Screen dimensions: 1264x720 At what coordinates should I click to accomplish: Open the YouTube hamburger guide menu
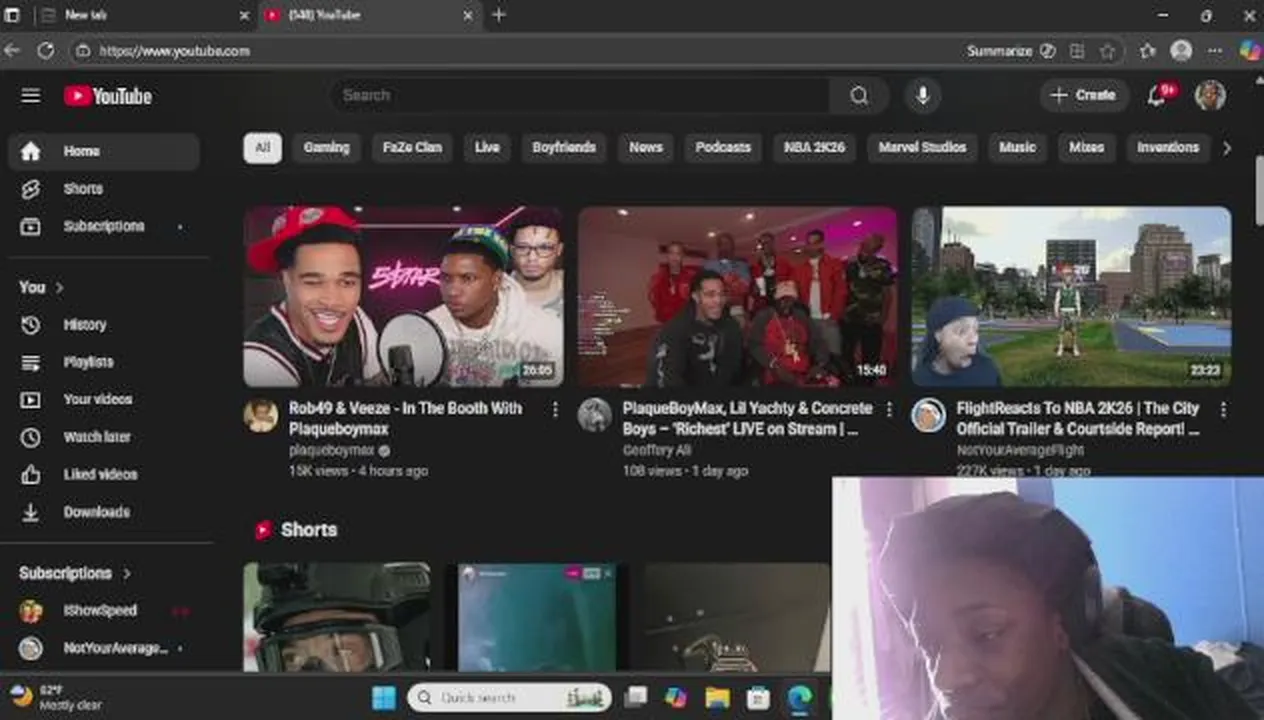pos(31,96)
